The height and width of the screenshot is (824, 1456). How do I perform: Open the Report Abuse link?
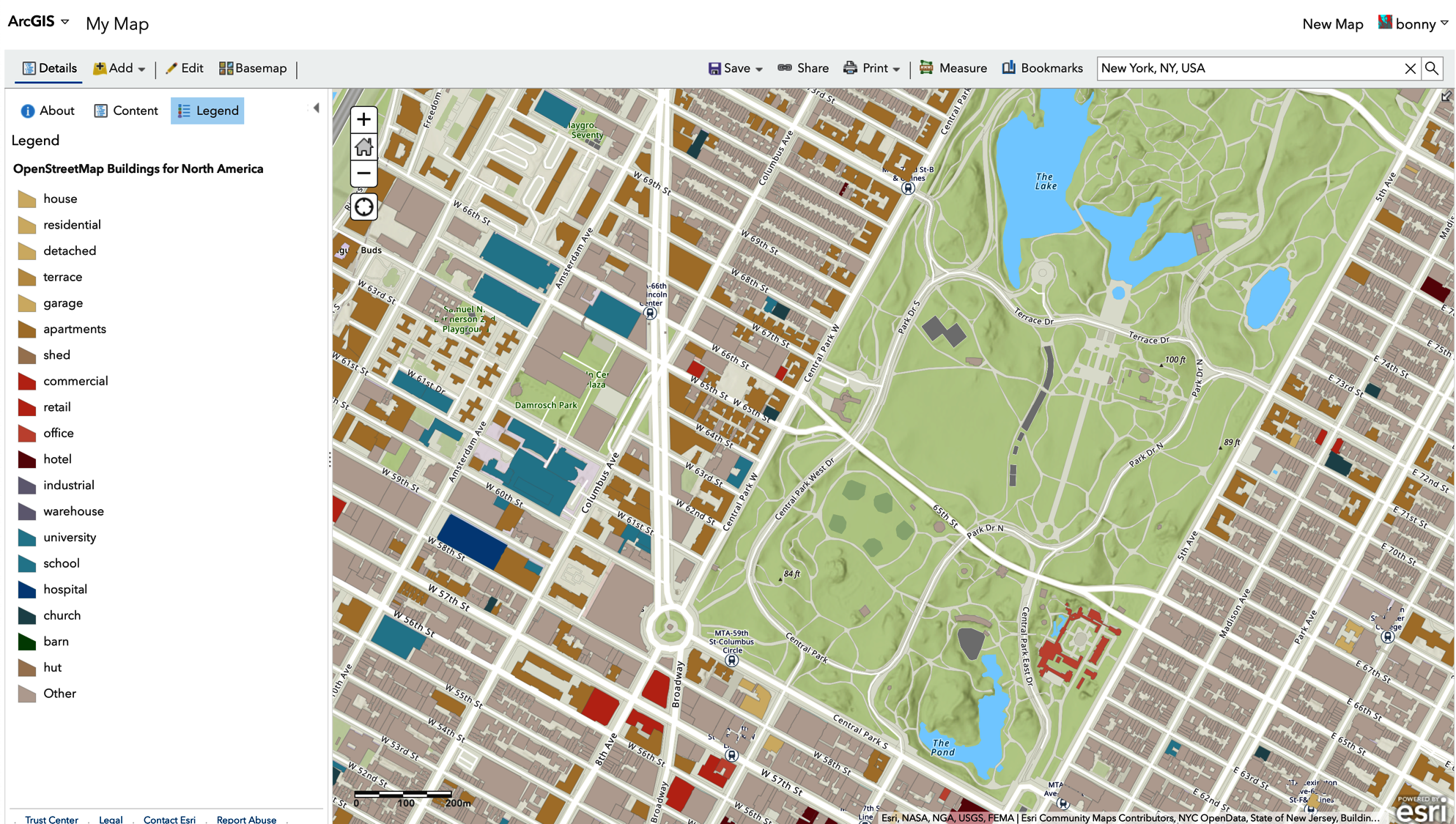[x=246, y=819]
